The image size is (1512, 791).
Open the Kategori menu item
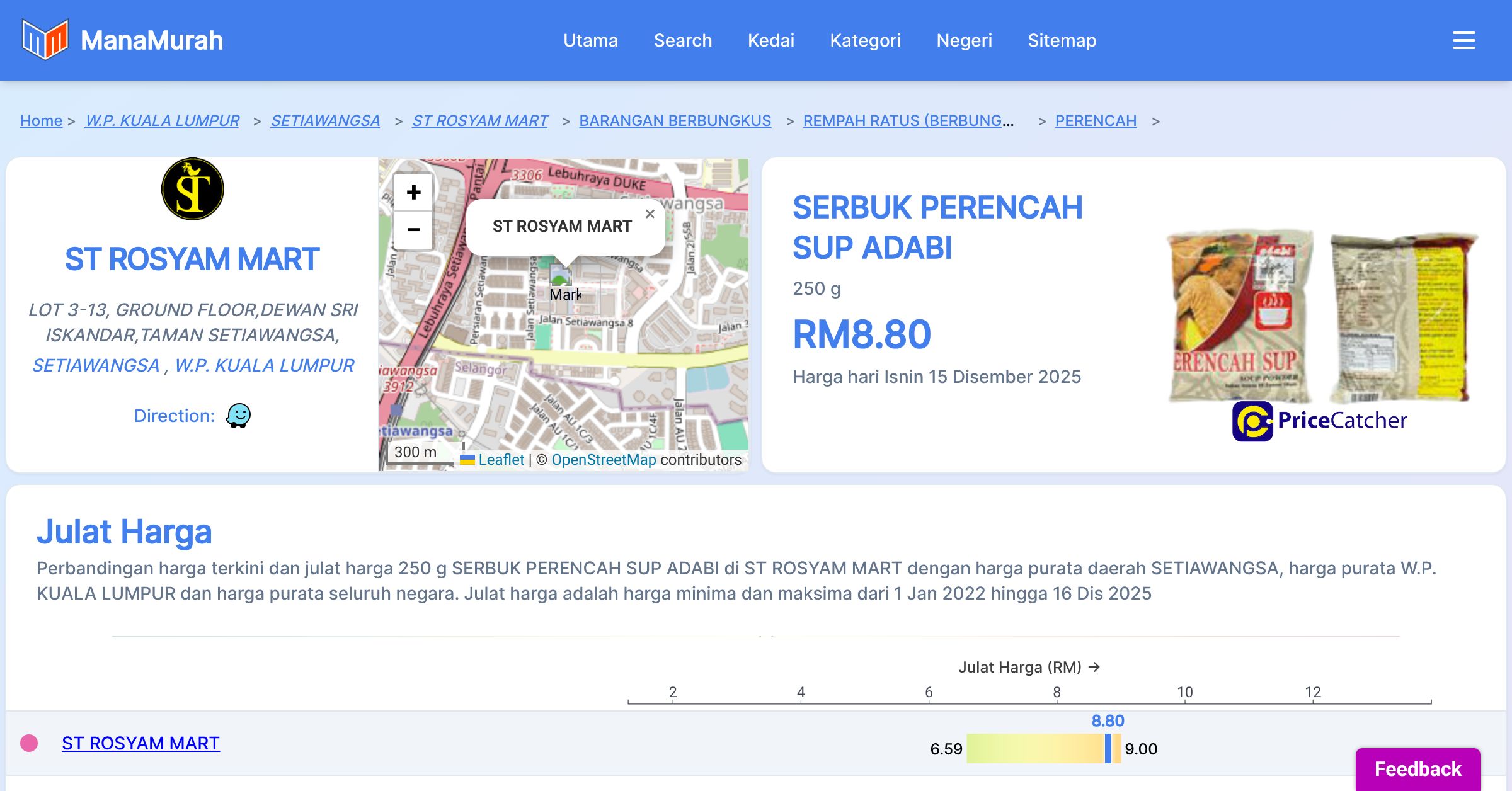coord(865,40)
